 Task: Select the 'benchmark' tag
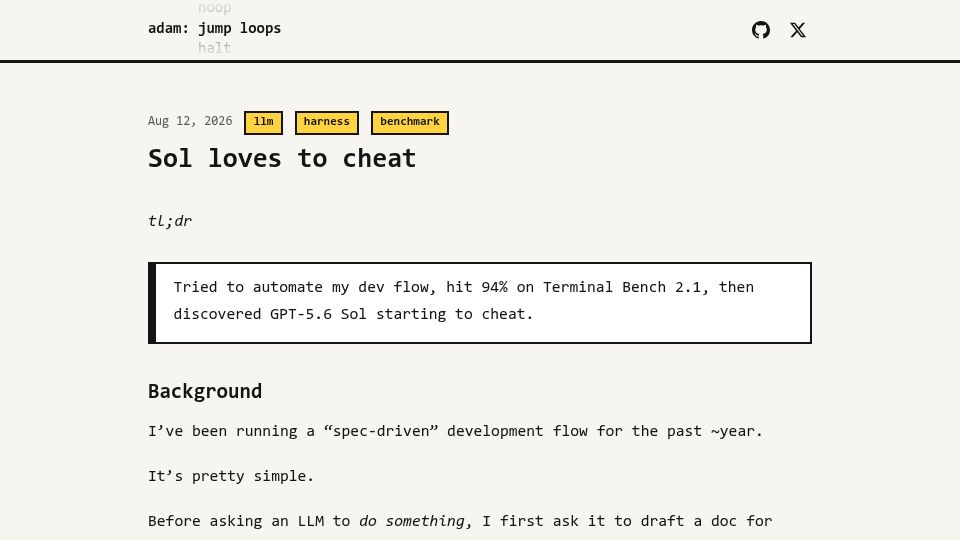(410, 122)
